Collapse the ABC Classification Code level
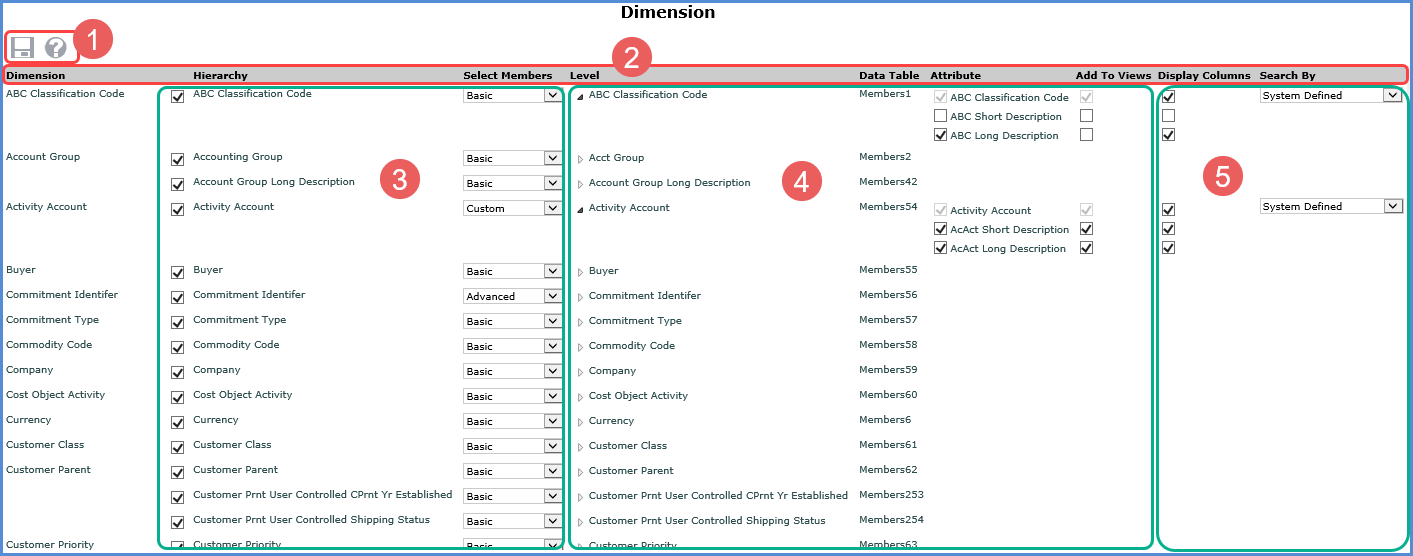Viewport: 1413px width, 556px height. click(x=580, y=96)
